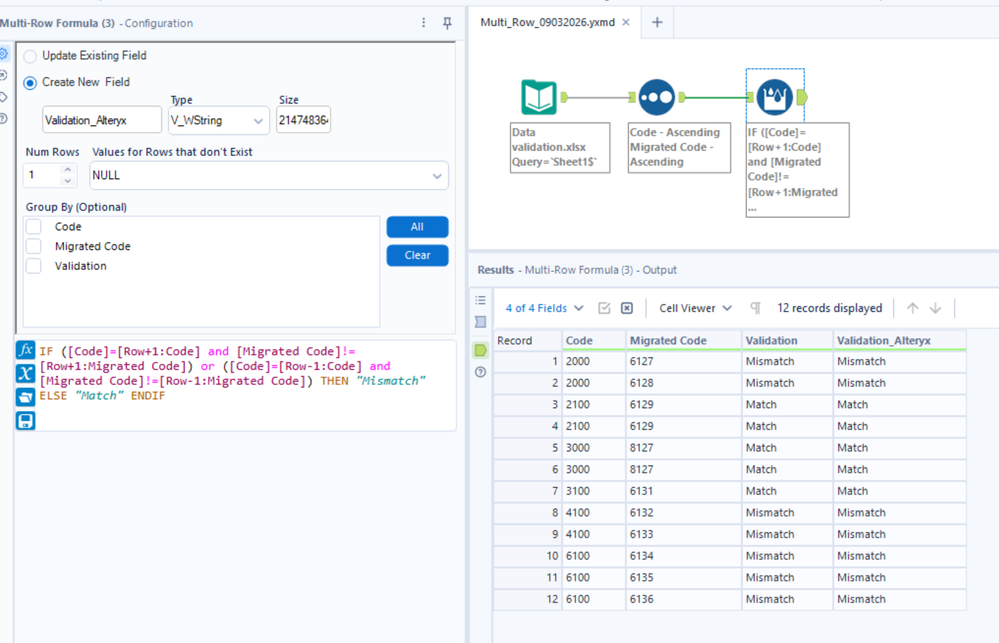Open the Type V_WString dropdown
999x643 pixels.
(219, 120)
